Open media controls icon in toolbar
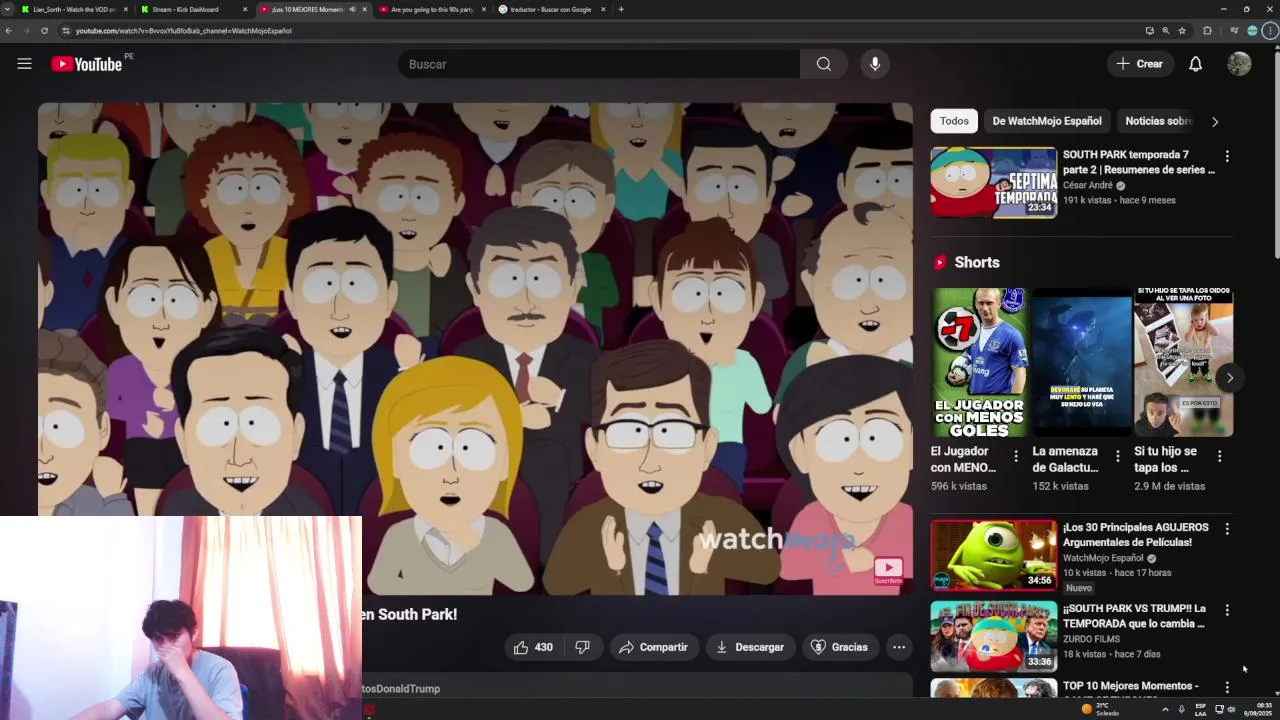 (x=1234, y=31)
